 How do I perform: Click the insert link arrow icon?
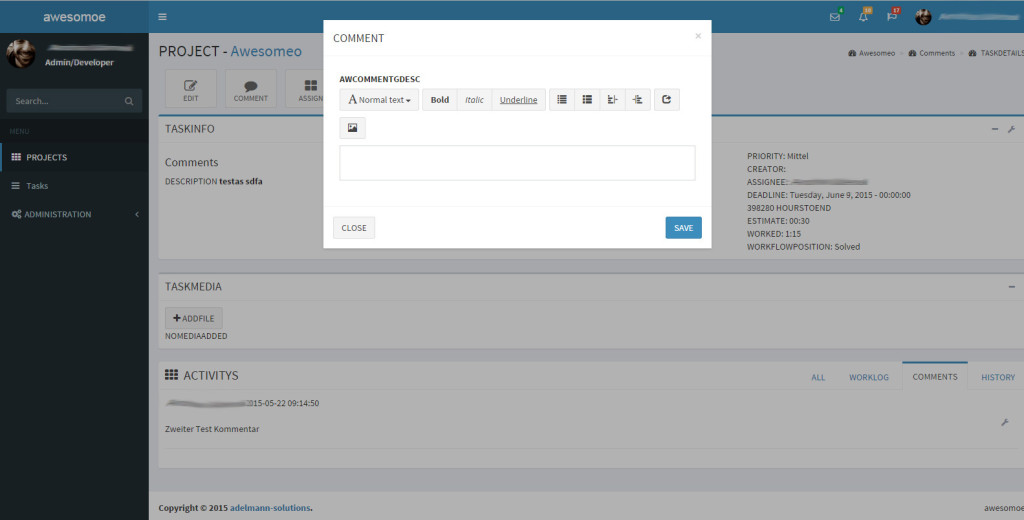[667, 100]
